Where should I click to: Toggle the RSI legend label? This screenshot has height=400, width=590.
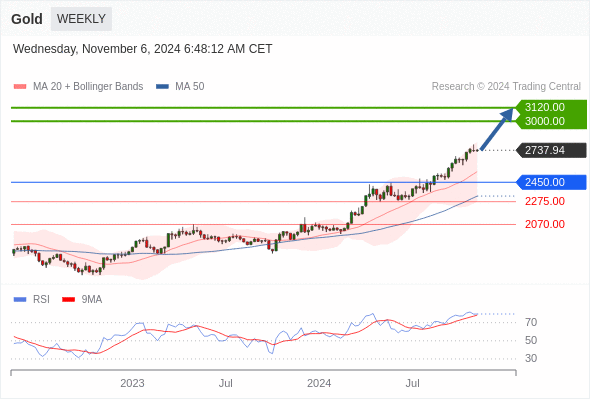41,300
